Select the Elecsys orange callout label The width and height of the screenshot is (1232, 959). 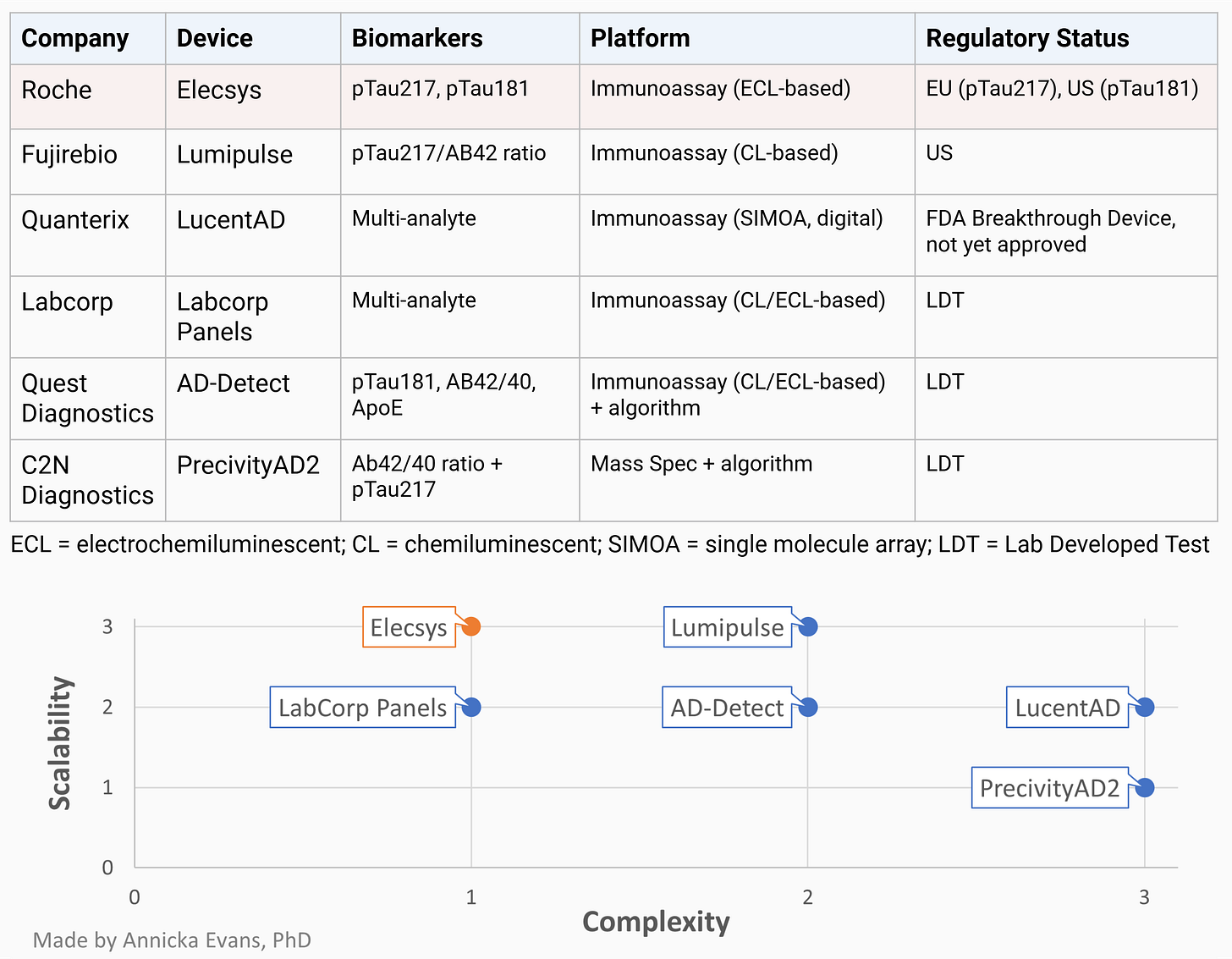point(410,627)
